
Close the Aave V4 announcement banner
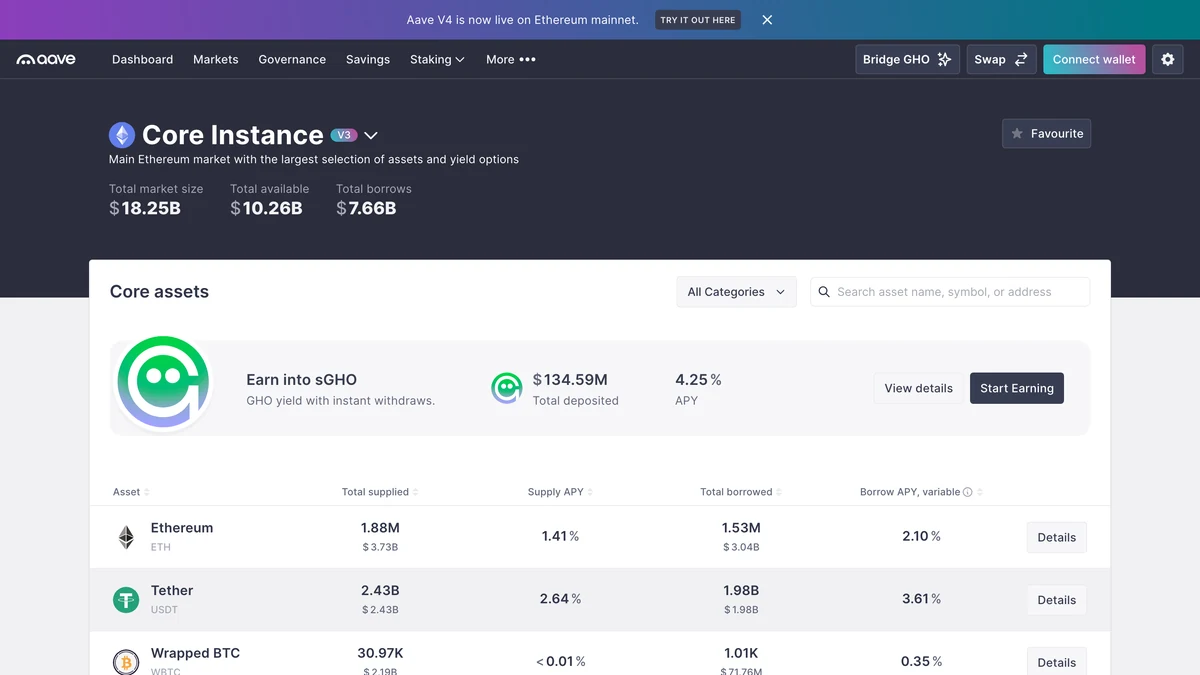[767, 20]
